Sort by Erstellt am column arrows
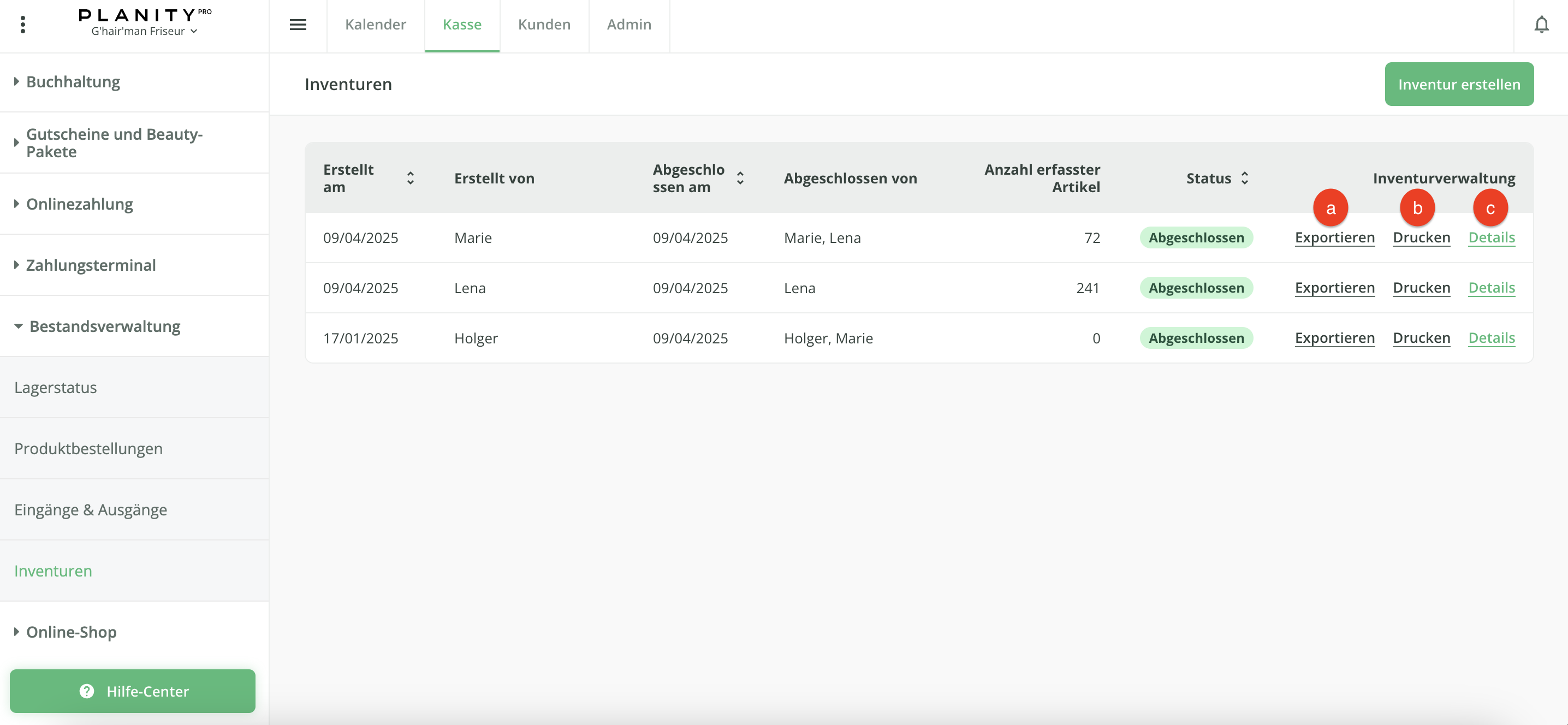 410,179
